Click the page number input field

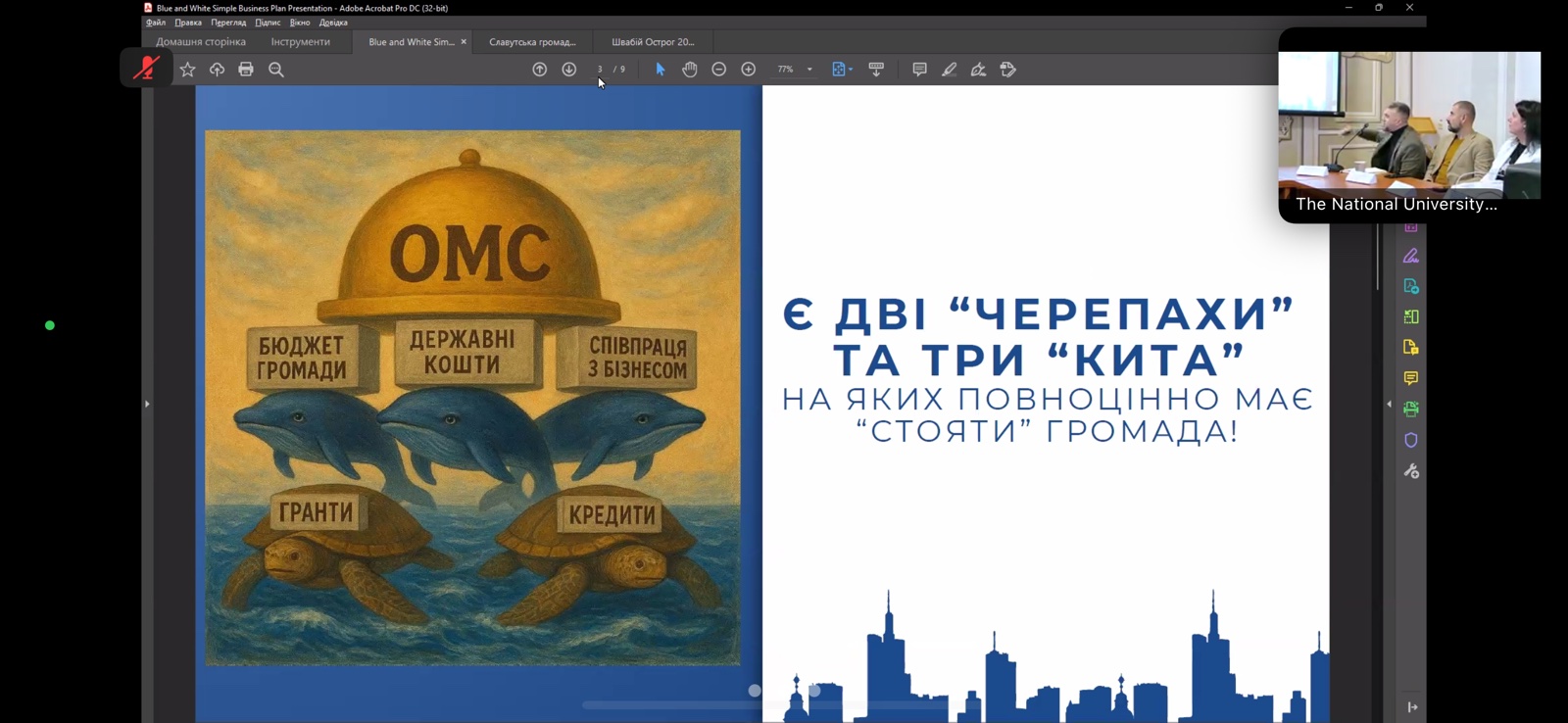[x=600, y=70]
